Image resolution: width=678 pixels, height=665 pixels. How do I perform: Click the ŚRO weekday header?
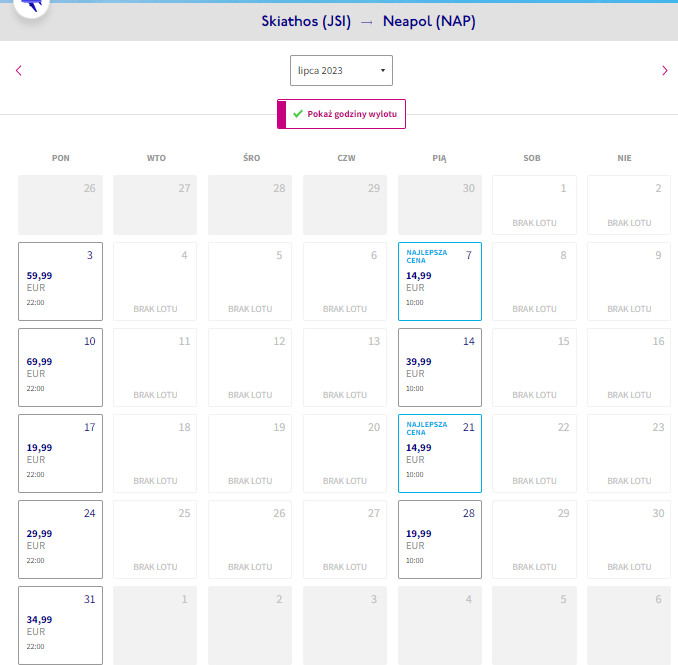pos(251,158)
